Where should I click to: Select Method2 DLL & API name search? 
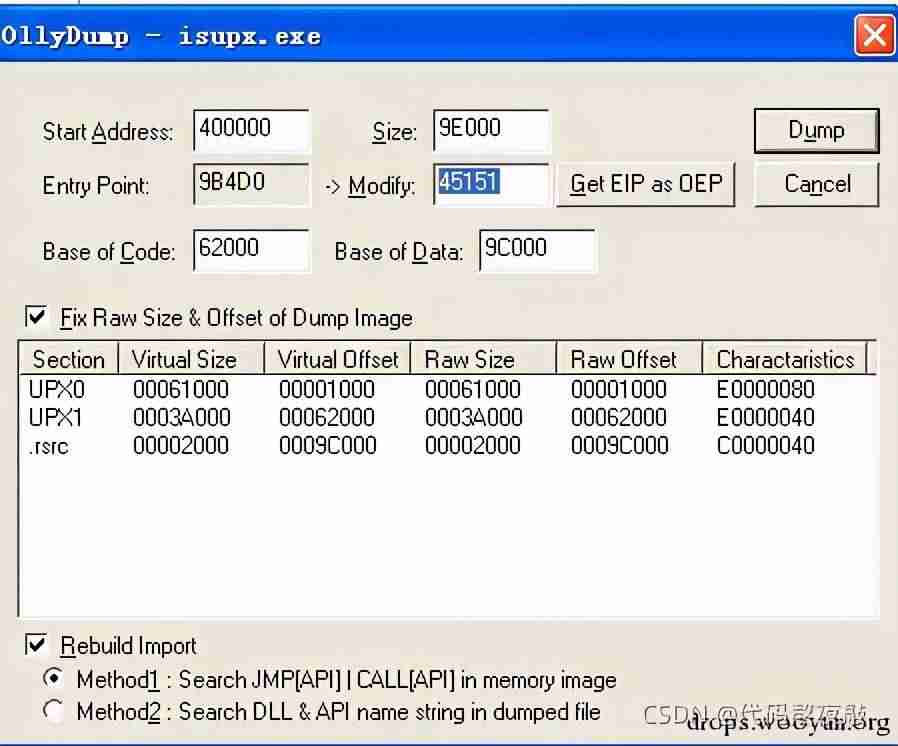pyautogui.click(x=54, y=711)
